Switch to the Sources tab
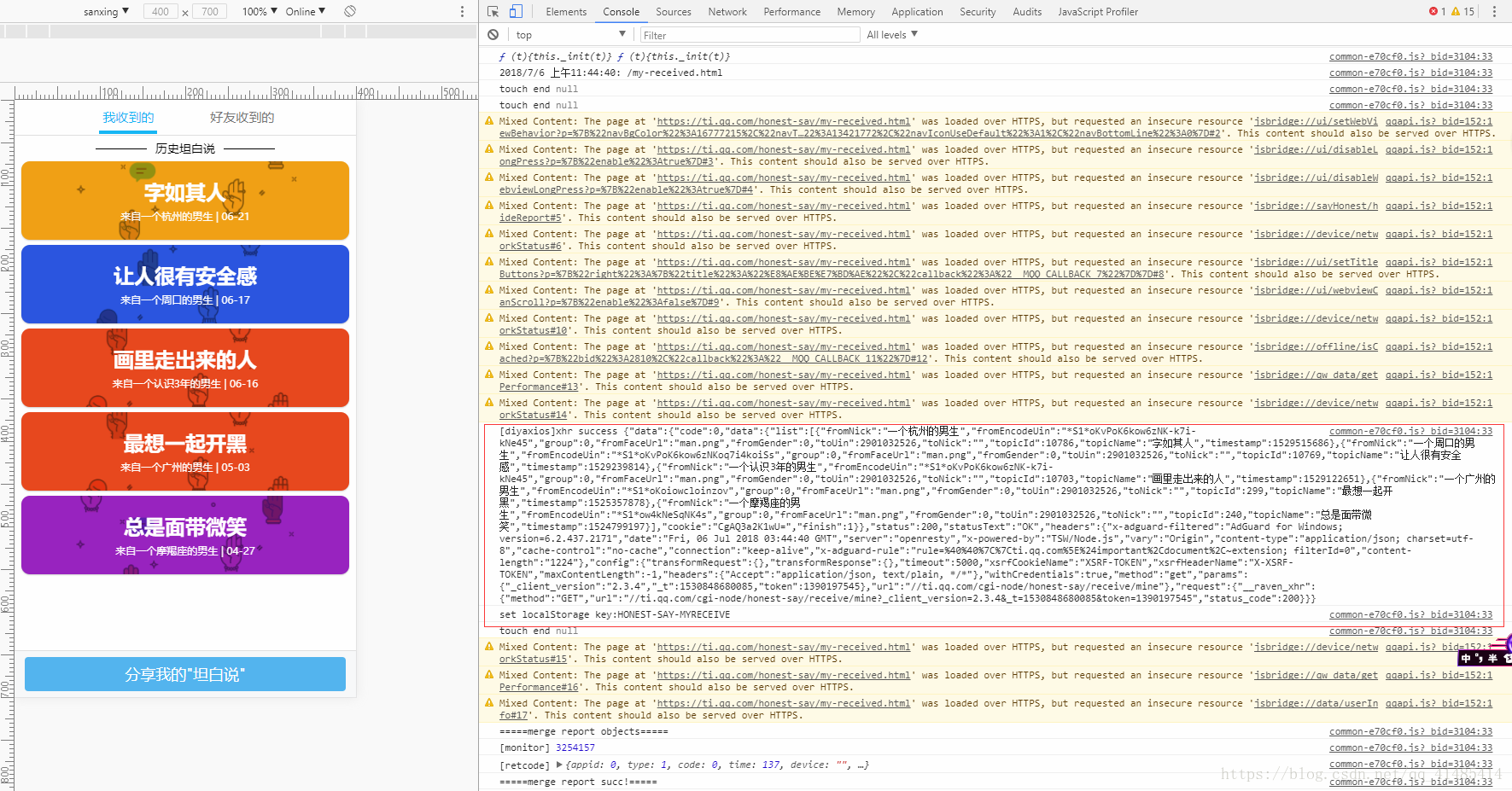This screenshot has width=1512, height=791. pyautogui.click(x=674, y=12)
